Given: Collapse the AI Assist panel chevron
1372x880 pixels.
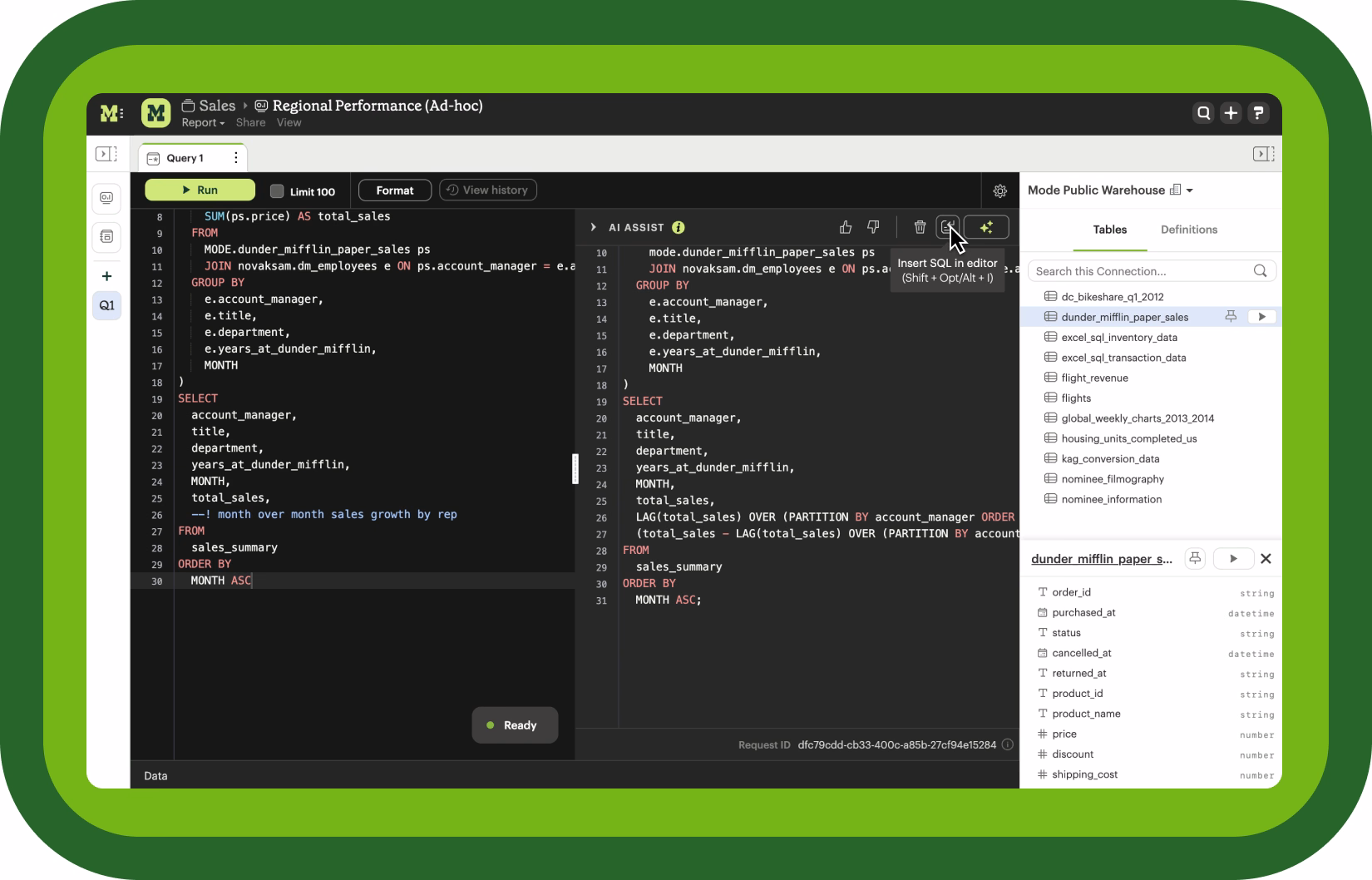Looking at the screenshot, I should coord(593,227).
